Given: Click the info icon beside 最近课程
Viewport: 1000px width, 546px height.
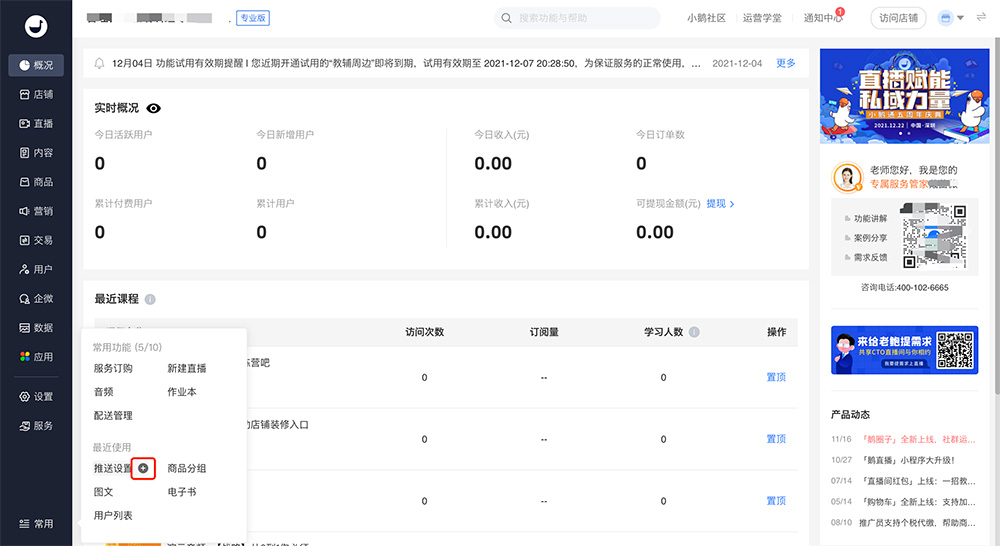Looking at the screenshot, I should tap(150, 299).
